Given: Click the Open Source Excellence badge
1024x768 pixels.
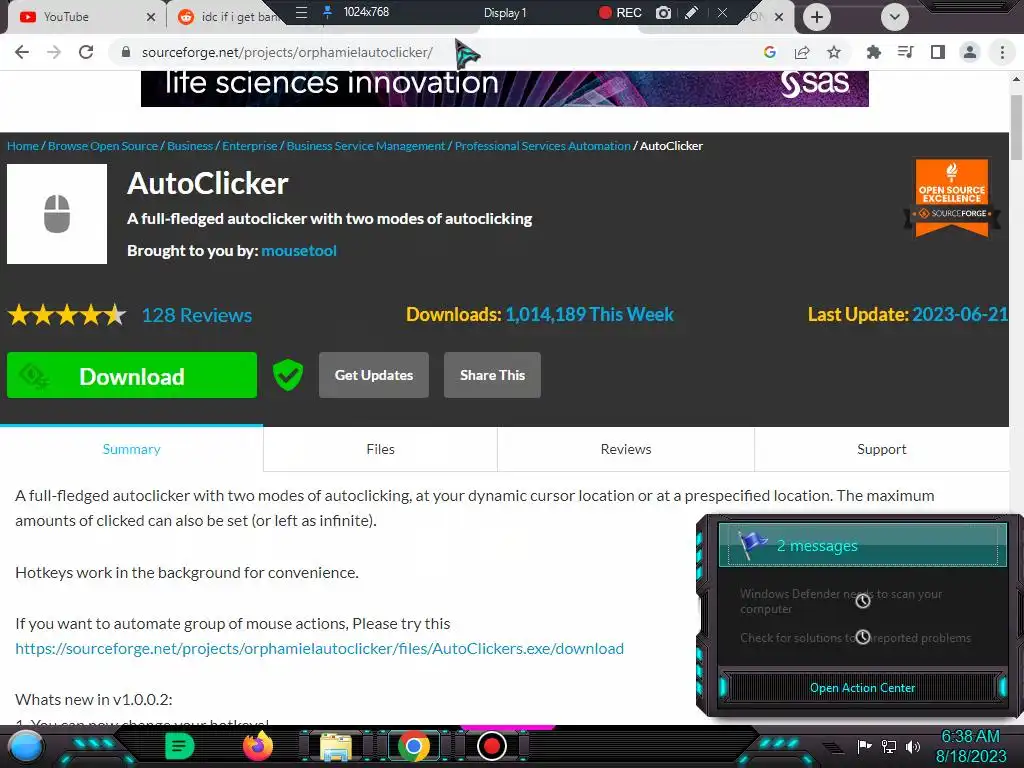Looking at the screenshot, I should [x=952, y=198].
